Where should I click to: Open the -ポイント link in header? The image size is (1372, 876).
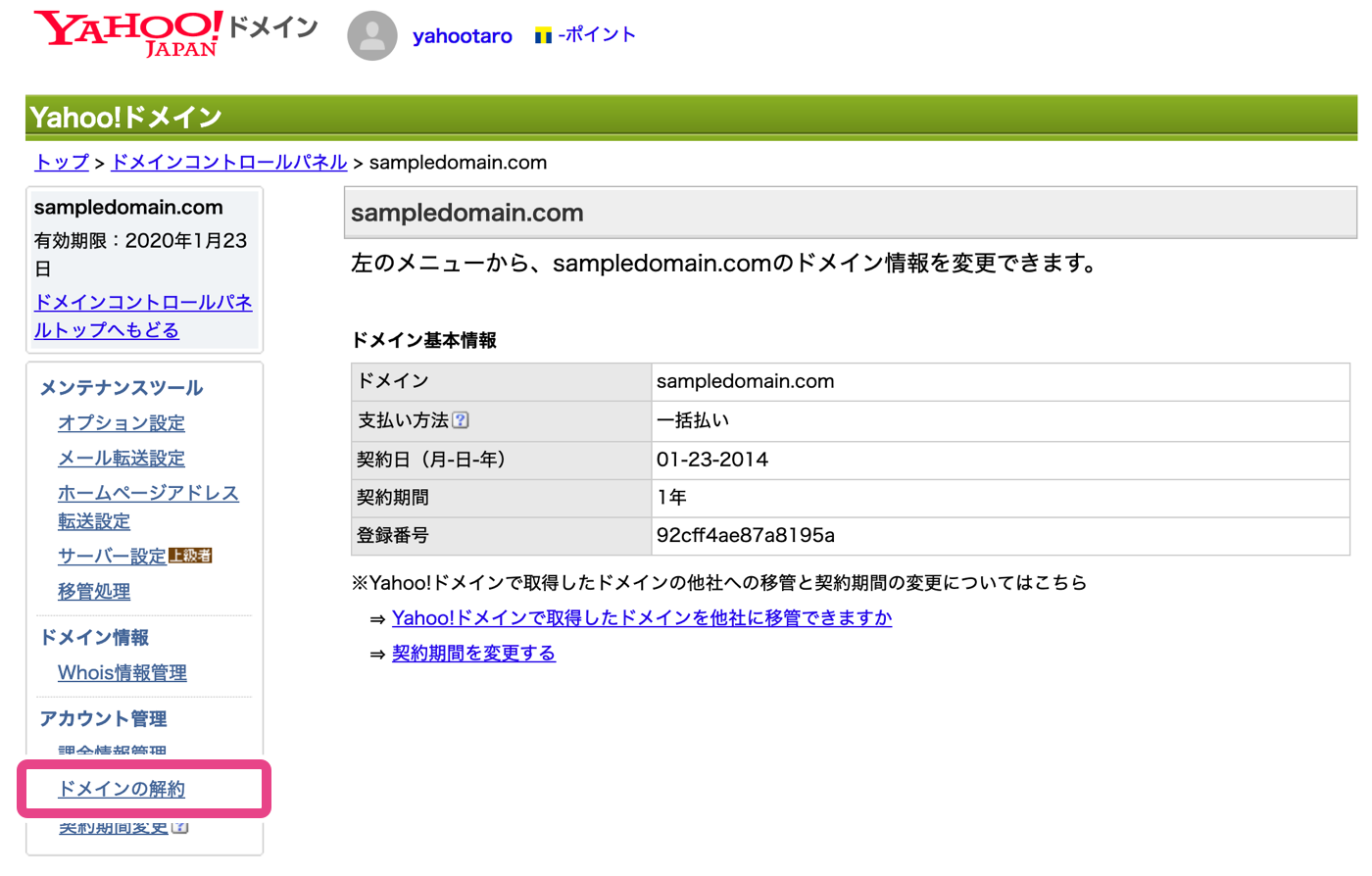(x=597, y=35)
